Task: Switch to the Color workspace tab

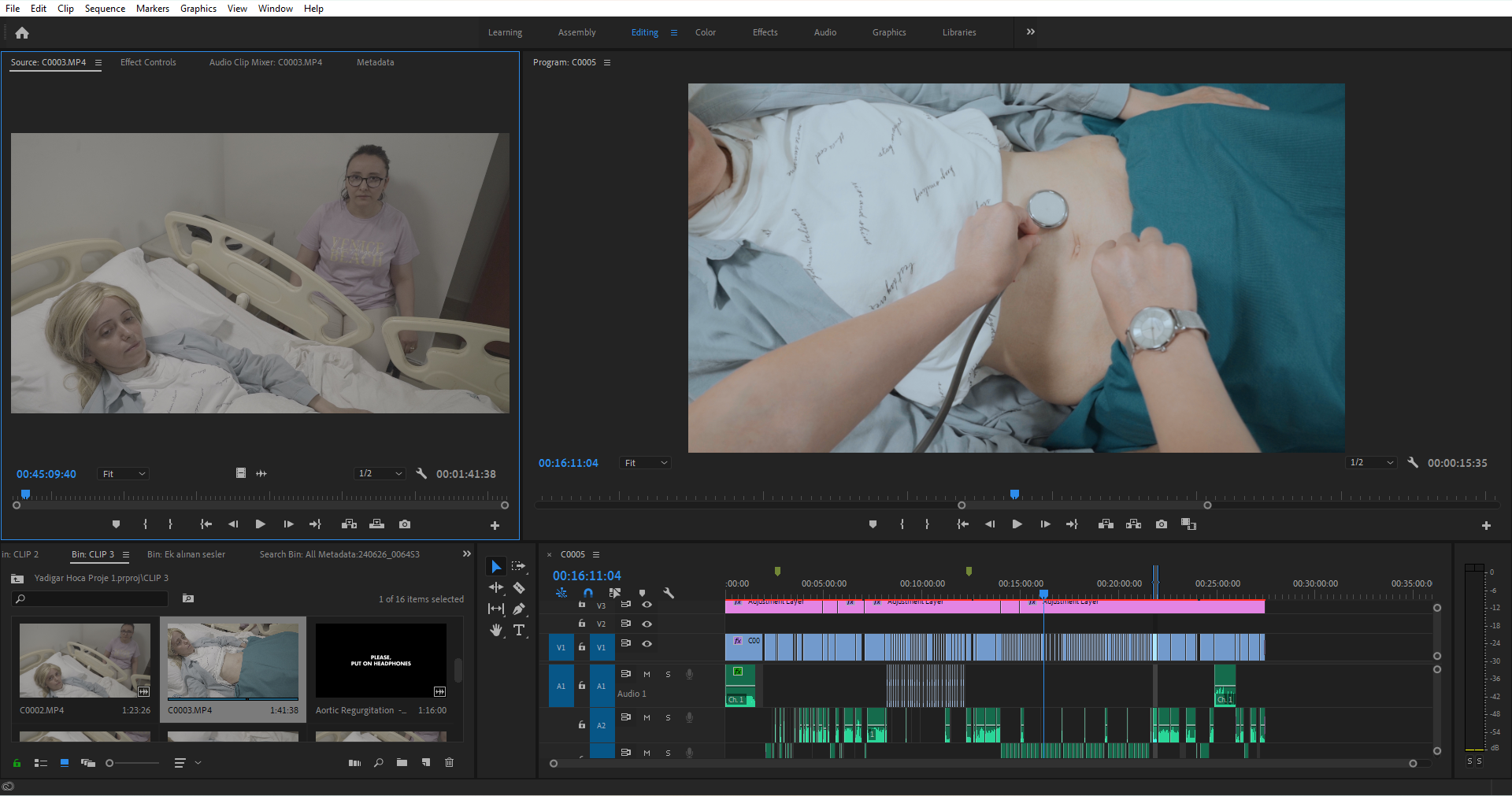Action: click(705, 32)
